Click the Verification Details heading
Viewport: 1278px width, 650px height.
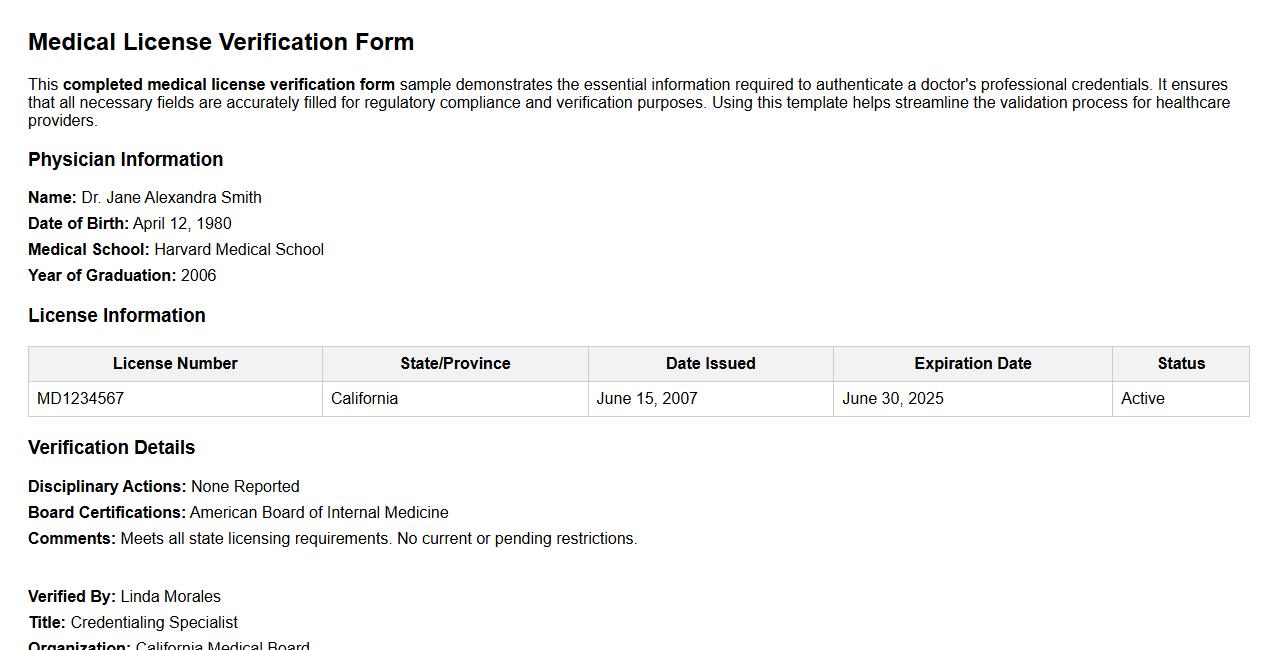(x=111, y=448)
